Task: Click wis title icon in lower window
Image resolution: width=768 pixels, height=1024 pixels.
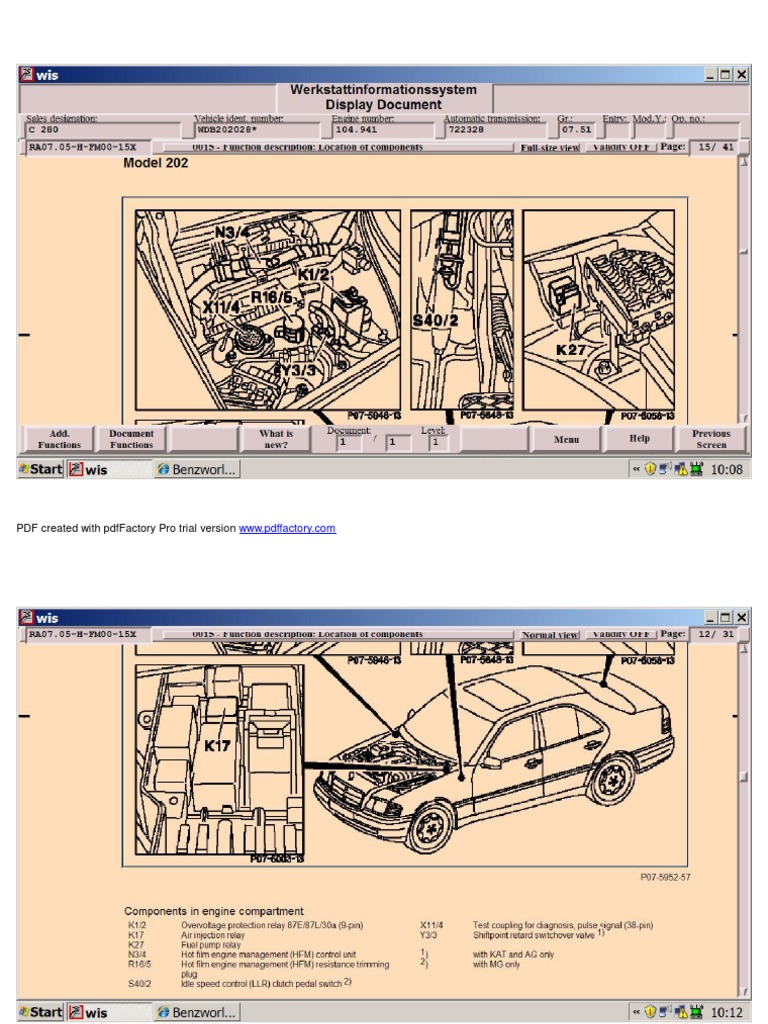Action: (26, 617)
